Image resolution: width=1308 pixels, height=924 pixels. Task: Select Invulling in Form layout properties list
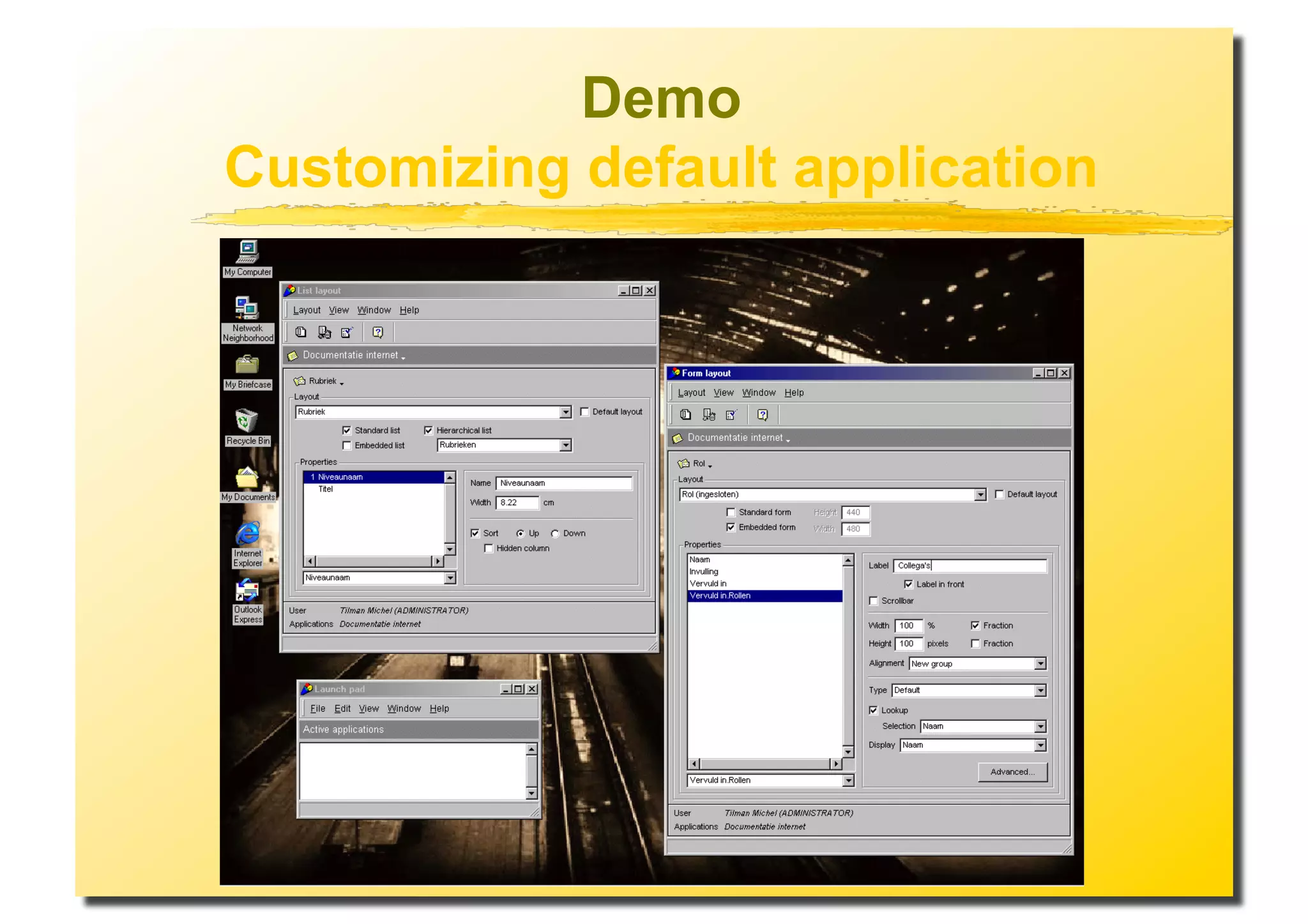[x=704, y=572]
